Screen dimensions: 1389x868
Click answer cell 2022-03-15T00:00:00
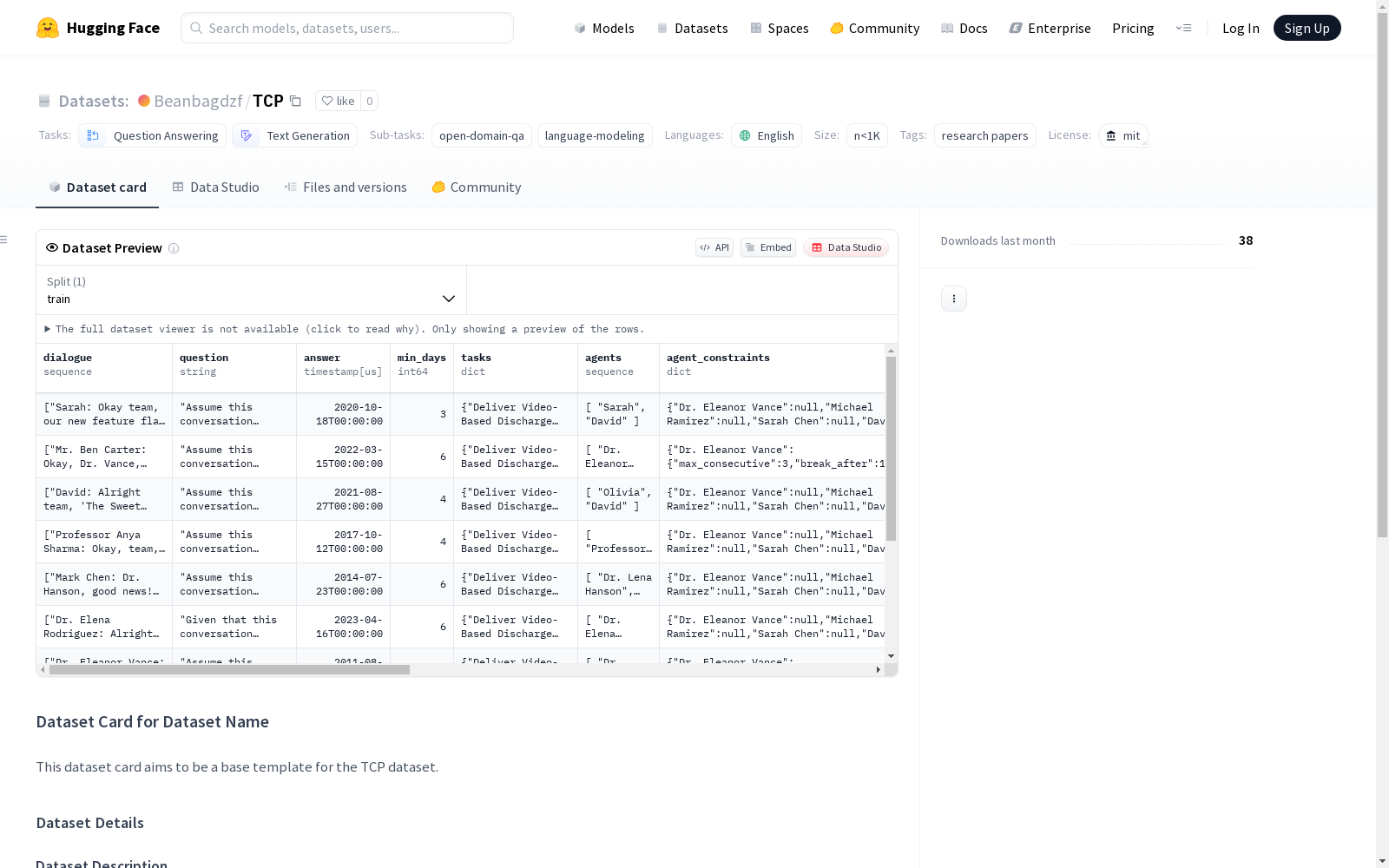point(343,457)
